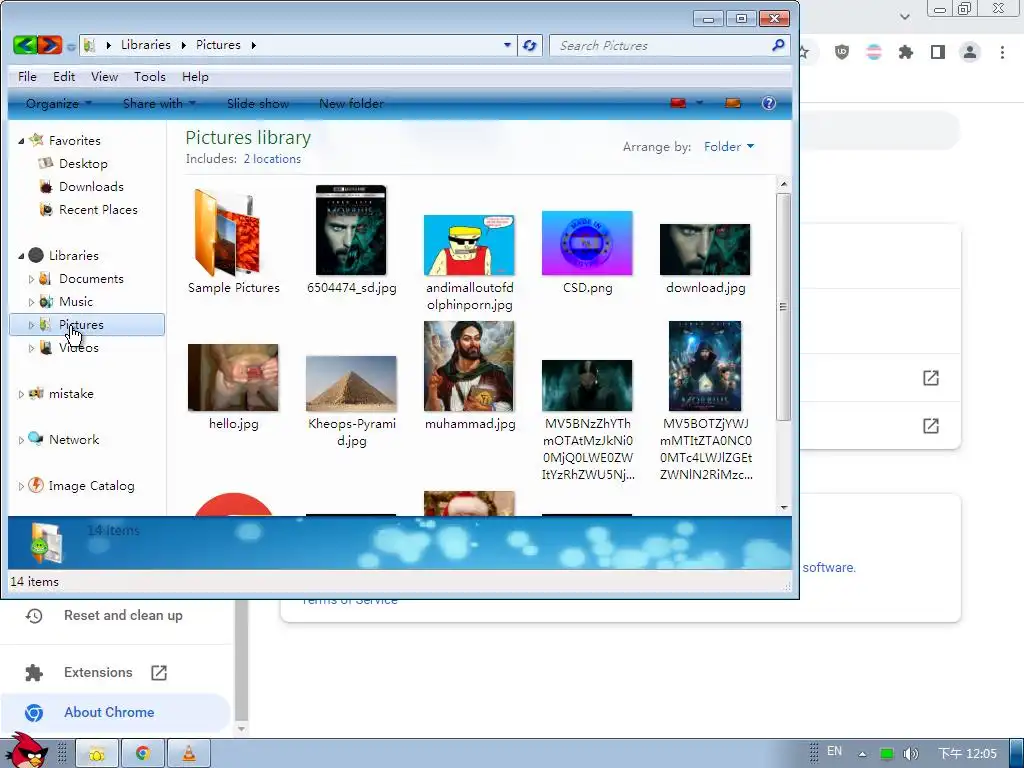Viewport: 1024px width, 768px height.
Task: Open Recent Places in Favorites
Action: [98, 210]
